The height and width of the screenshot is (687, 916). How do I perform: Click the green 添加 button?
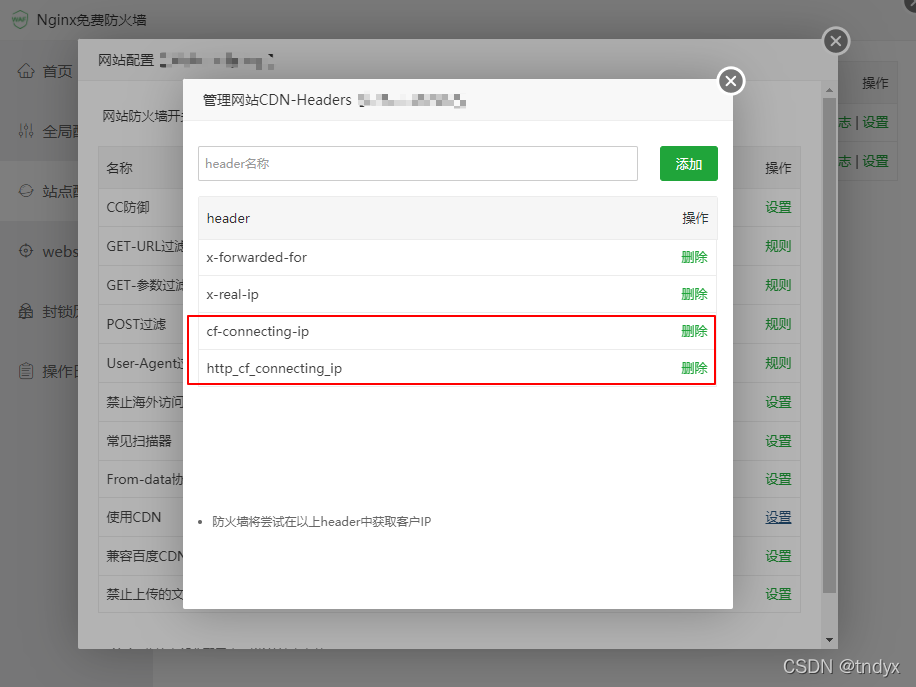click(689, 164)
